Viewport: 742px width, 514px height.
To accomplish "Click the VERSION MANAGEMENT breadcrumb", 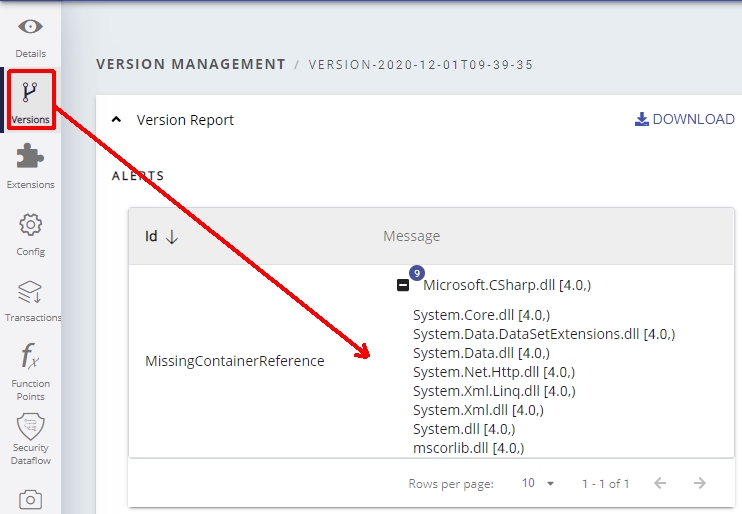I will [190, 64].
